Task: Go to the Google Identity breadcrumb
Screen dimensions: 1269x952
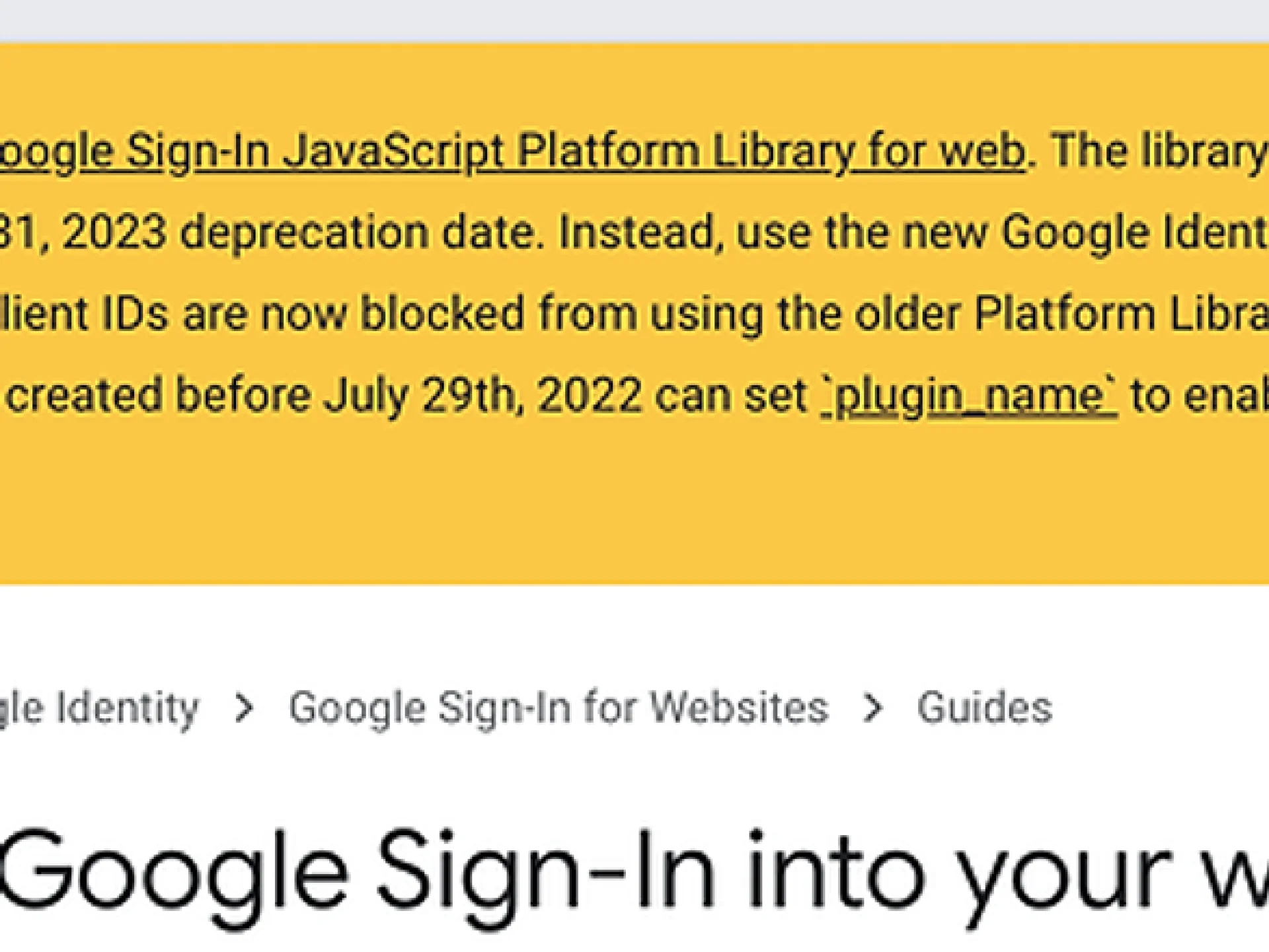Action: coord(99,708)
